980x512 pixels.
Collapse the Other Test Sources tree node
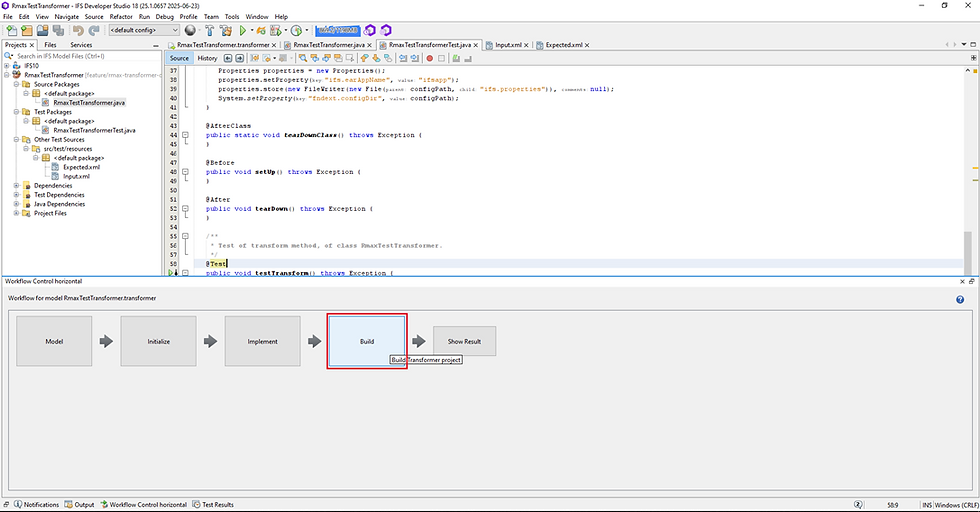16,139
